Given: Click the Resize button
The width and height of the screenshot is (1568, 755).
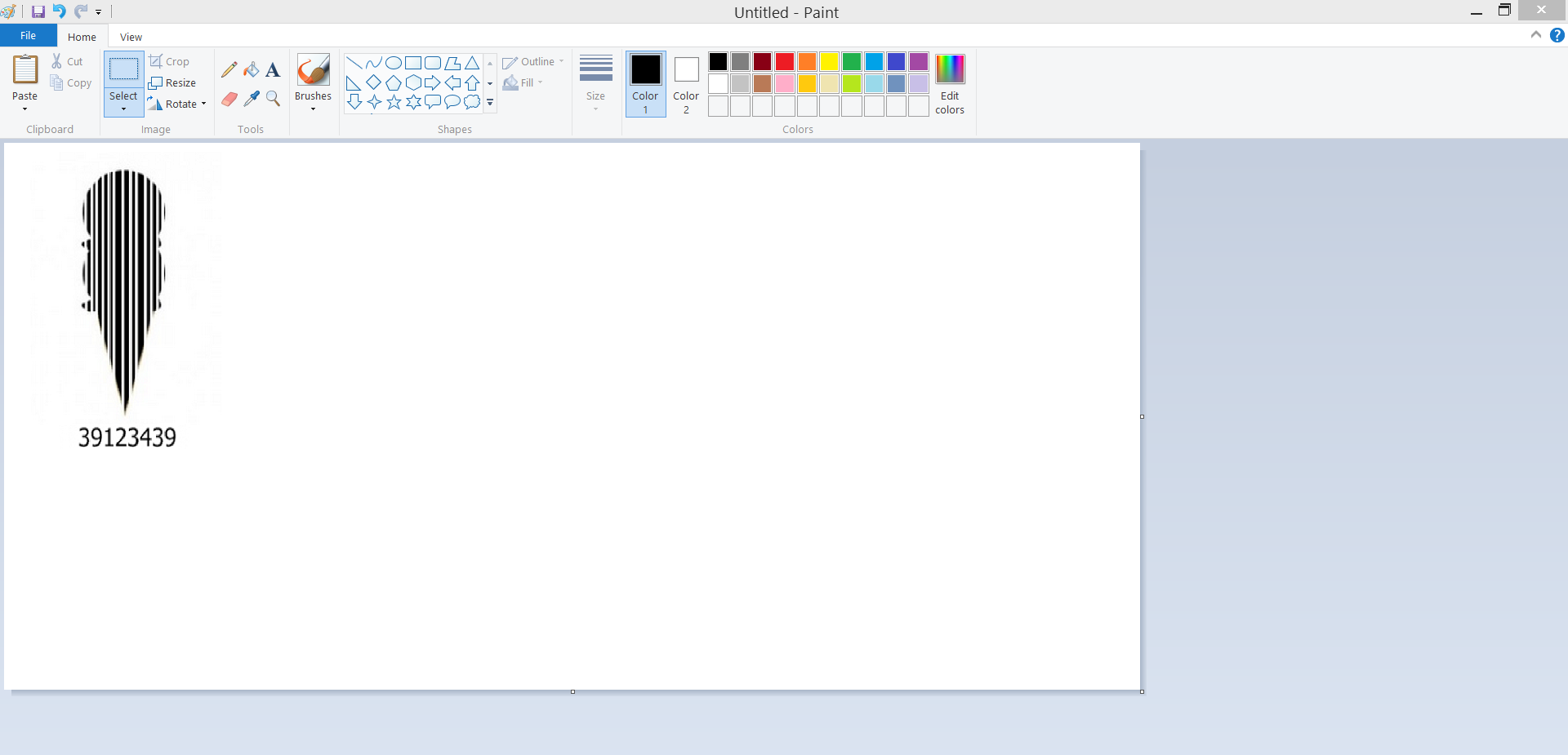Looking at the screenshot, I should tap(172, 82).
